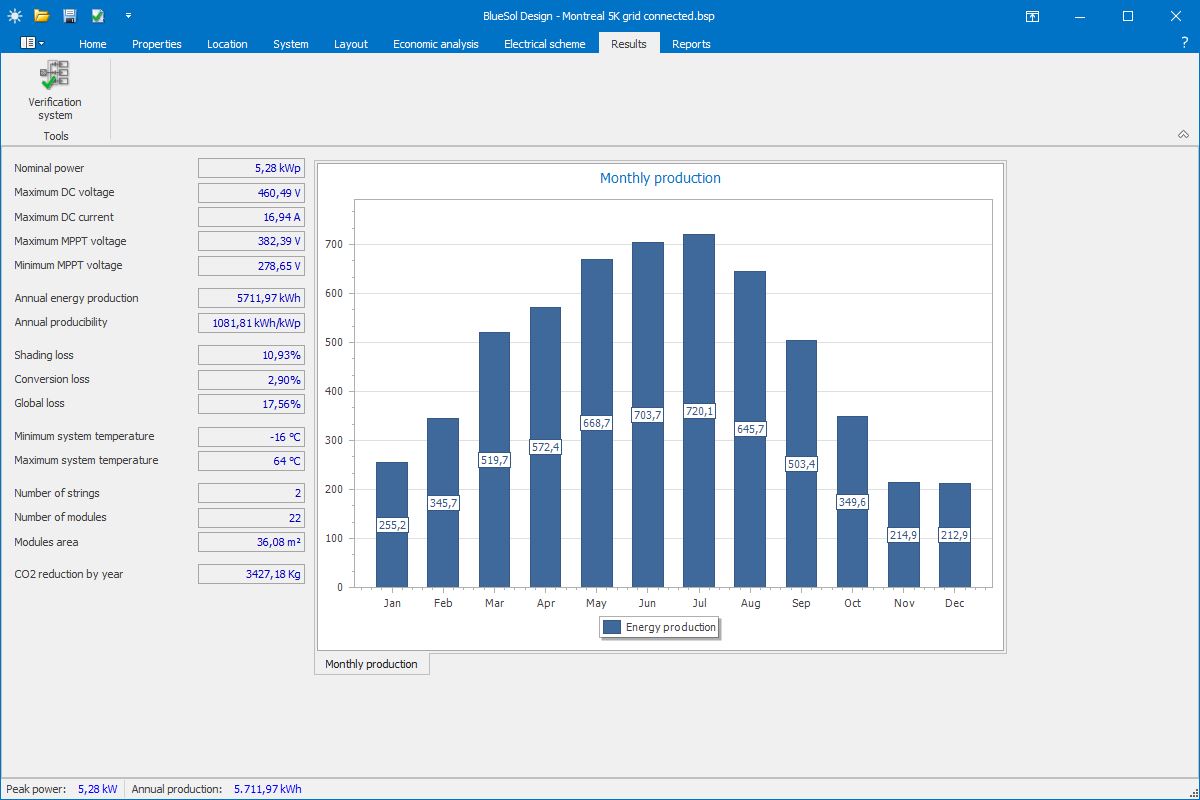The width and height of the screenshot is (1200, 800).
Task: Click the Jul axis label
Action: tap(699, 603)
